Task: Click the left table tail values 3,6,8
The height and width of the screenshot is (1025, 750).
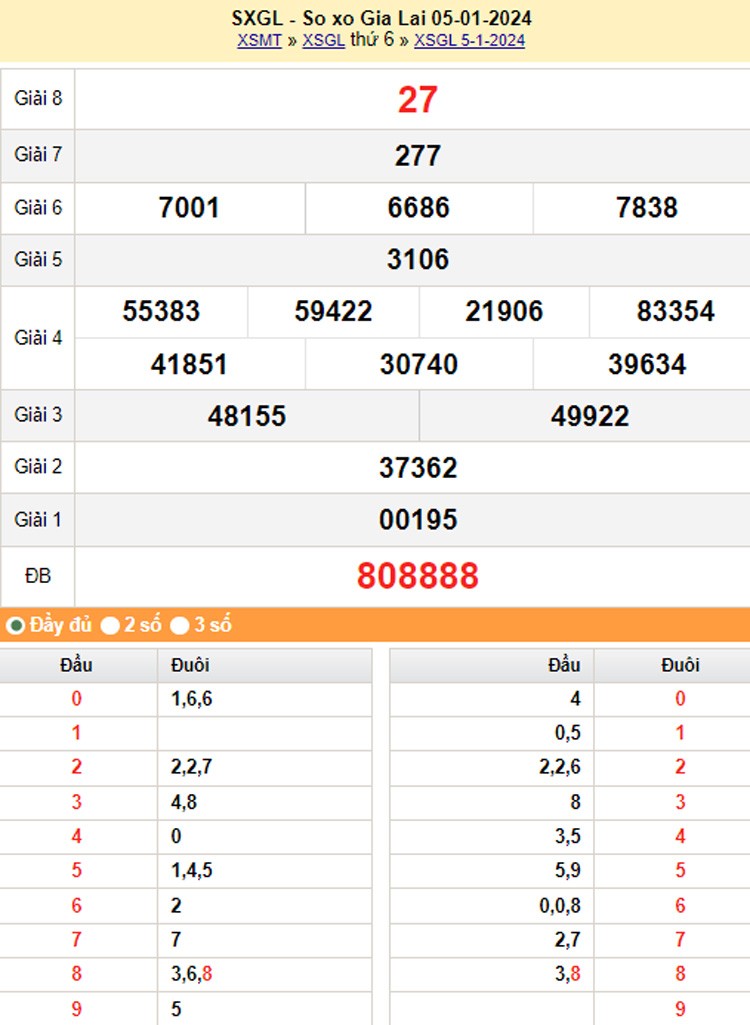Action: coord(192,973)
